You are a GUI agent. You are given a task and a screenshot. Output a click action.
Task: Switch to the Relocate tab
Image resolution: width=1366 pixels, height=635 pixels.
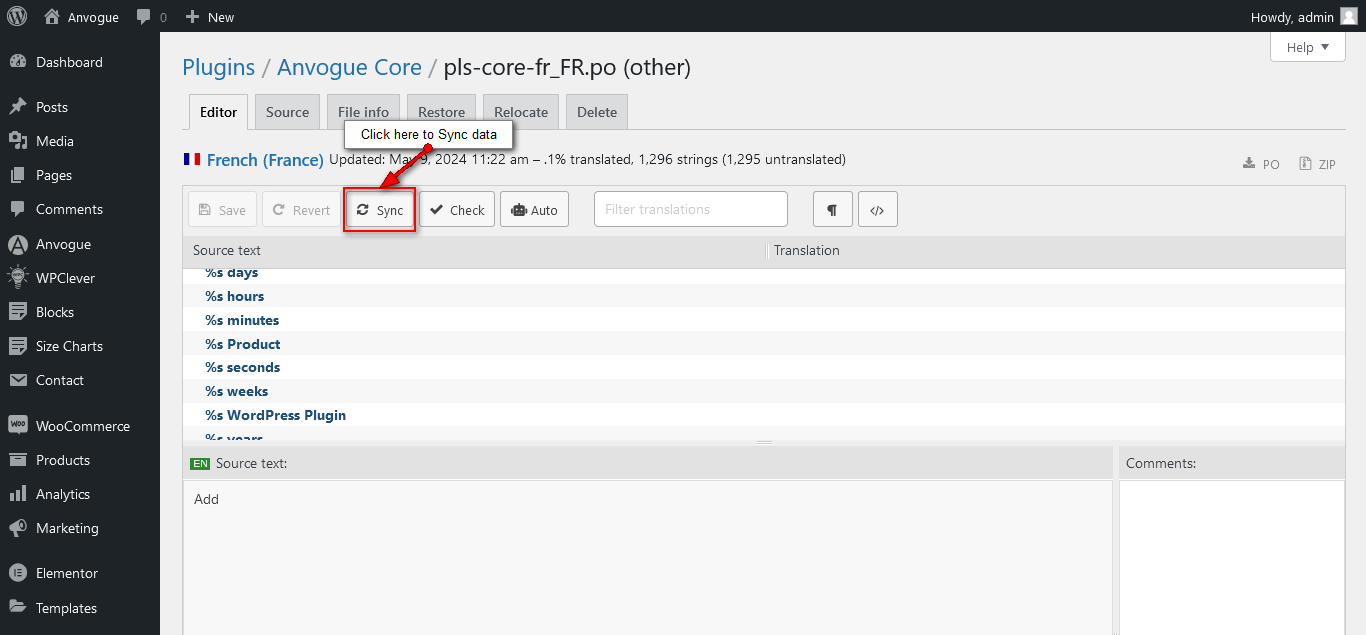pos(521,112)
